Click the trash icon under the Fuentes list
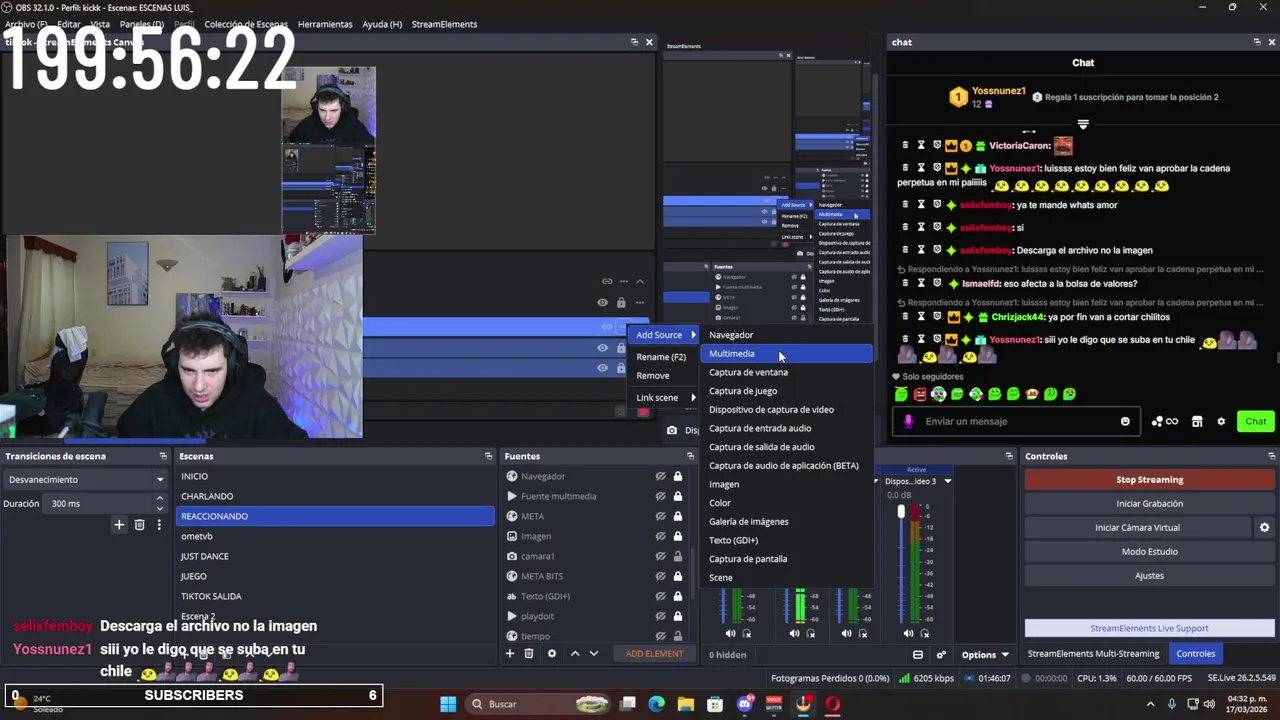The height and width of the screenshot is (720, 1280). tap(529, 654)
